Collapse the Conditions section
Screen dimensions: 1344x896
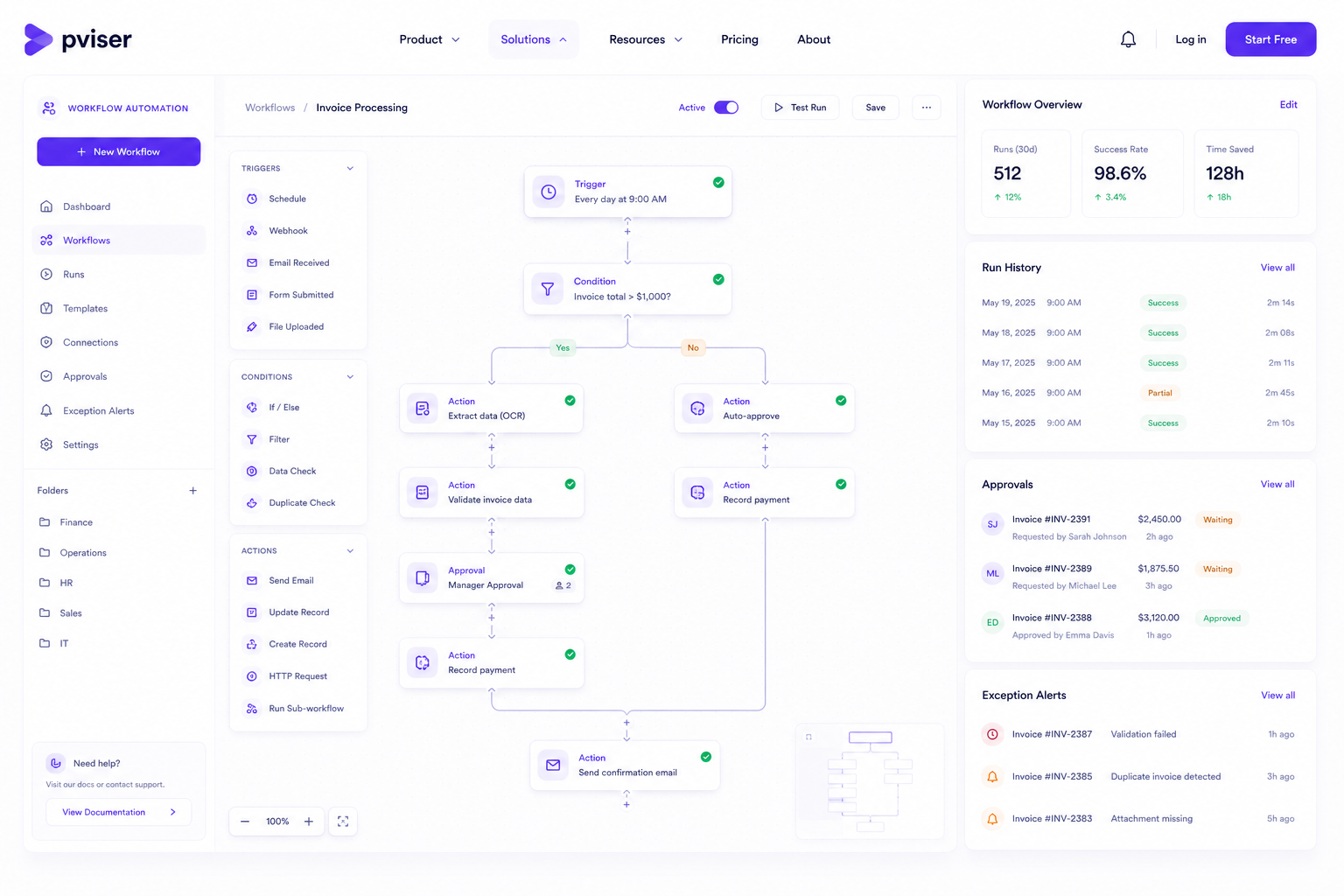click(350, 377)
